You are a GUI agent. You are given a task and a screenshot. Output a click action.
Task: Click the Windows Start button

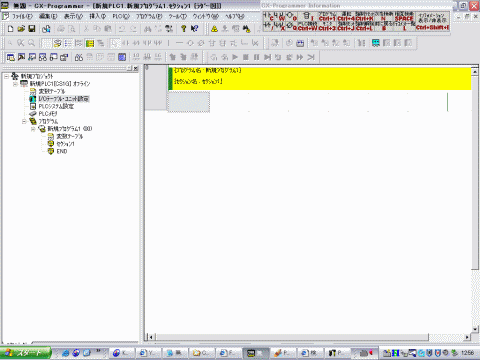click(25, 353)
